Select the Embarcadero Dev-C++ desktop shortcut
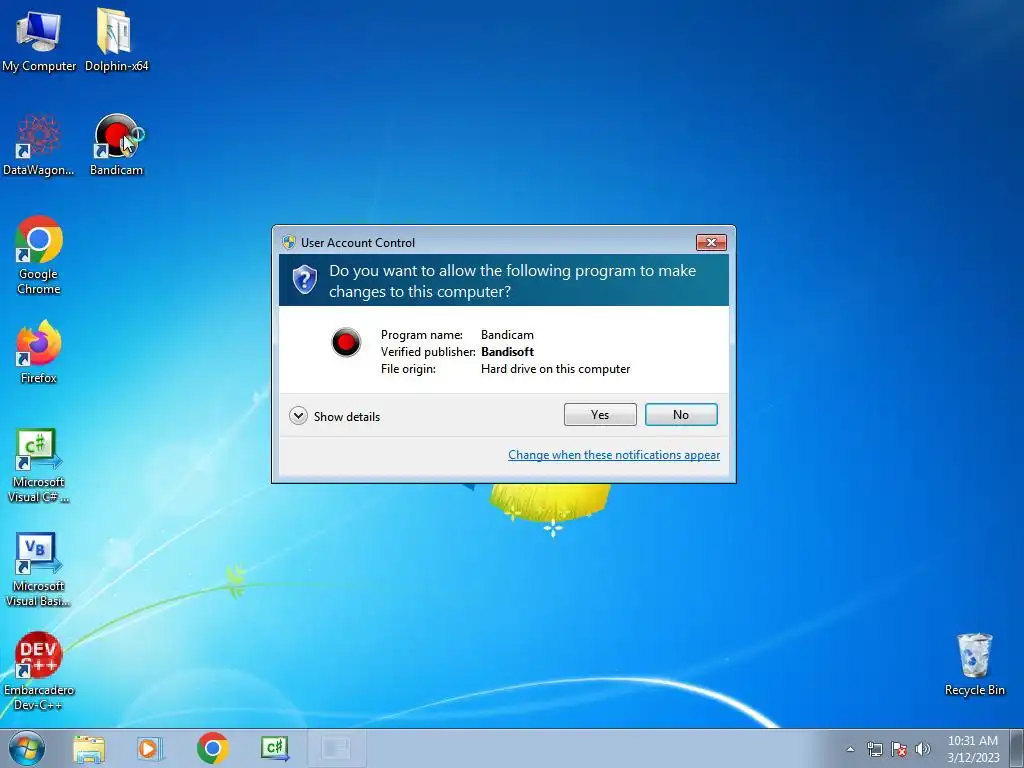 point(39,671)
